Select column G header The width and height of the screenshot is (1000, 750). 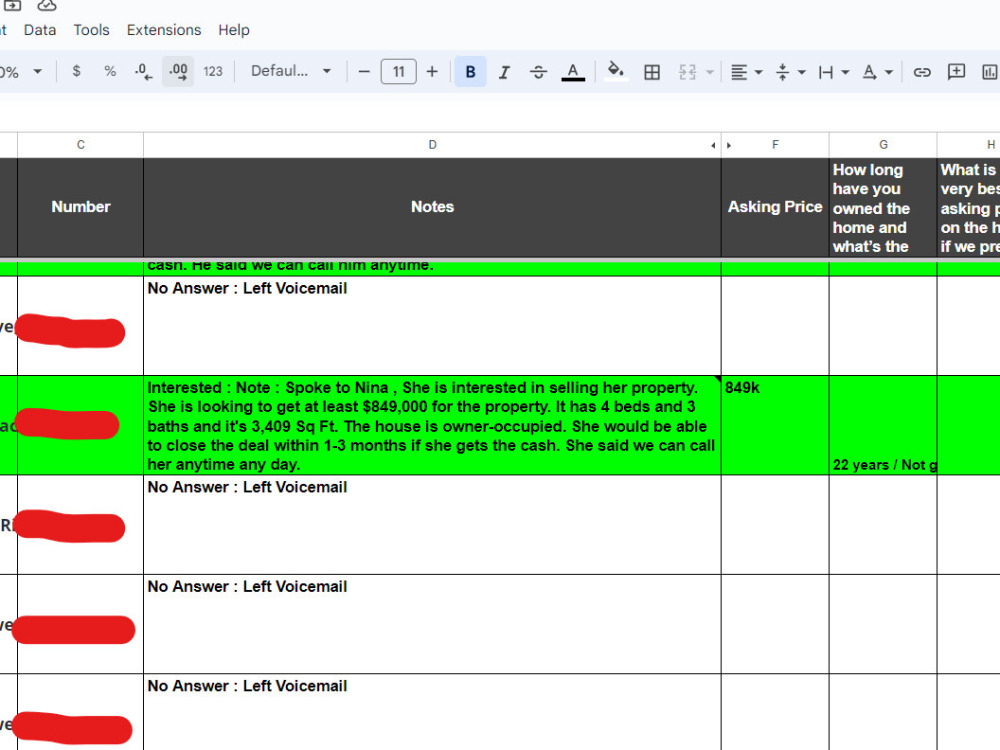(x=883, y=145)
